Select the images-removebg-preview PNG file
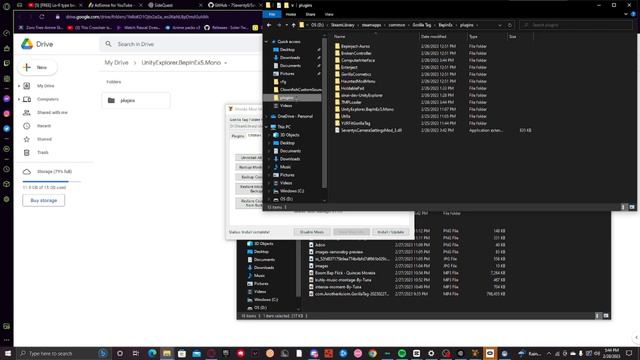 click(x=339, y=252)
